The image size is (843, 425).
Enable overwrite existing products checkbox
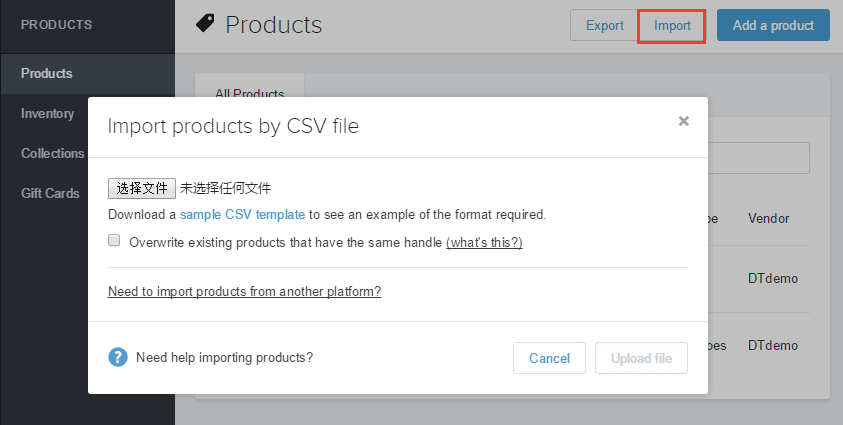[114, 241]
